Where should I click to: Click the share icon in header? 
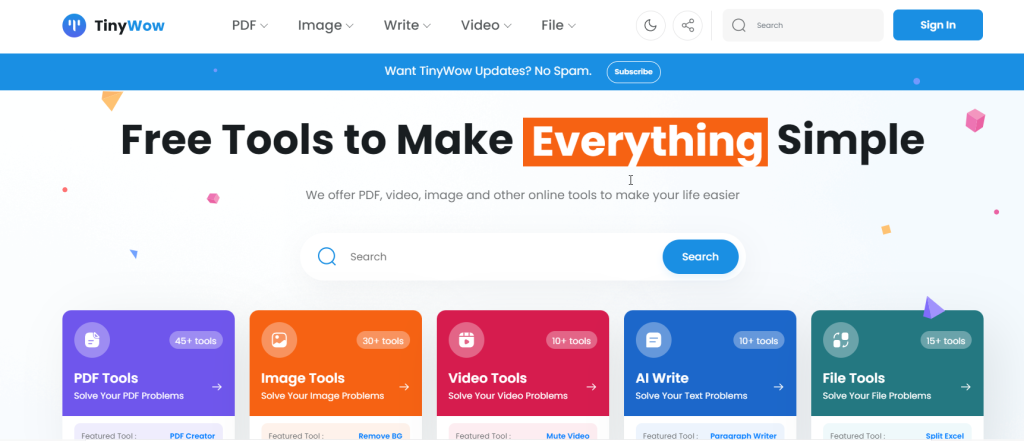coord(688,25)
